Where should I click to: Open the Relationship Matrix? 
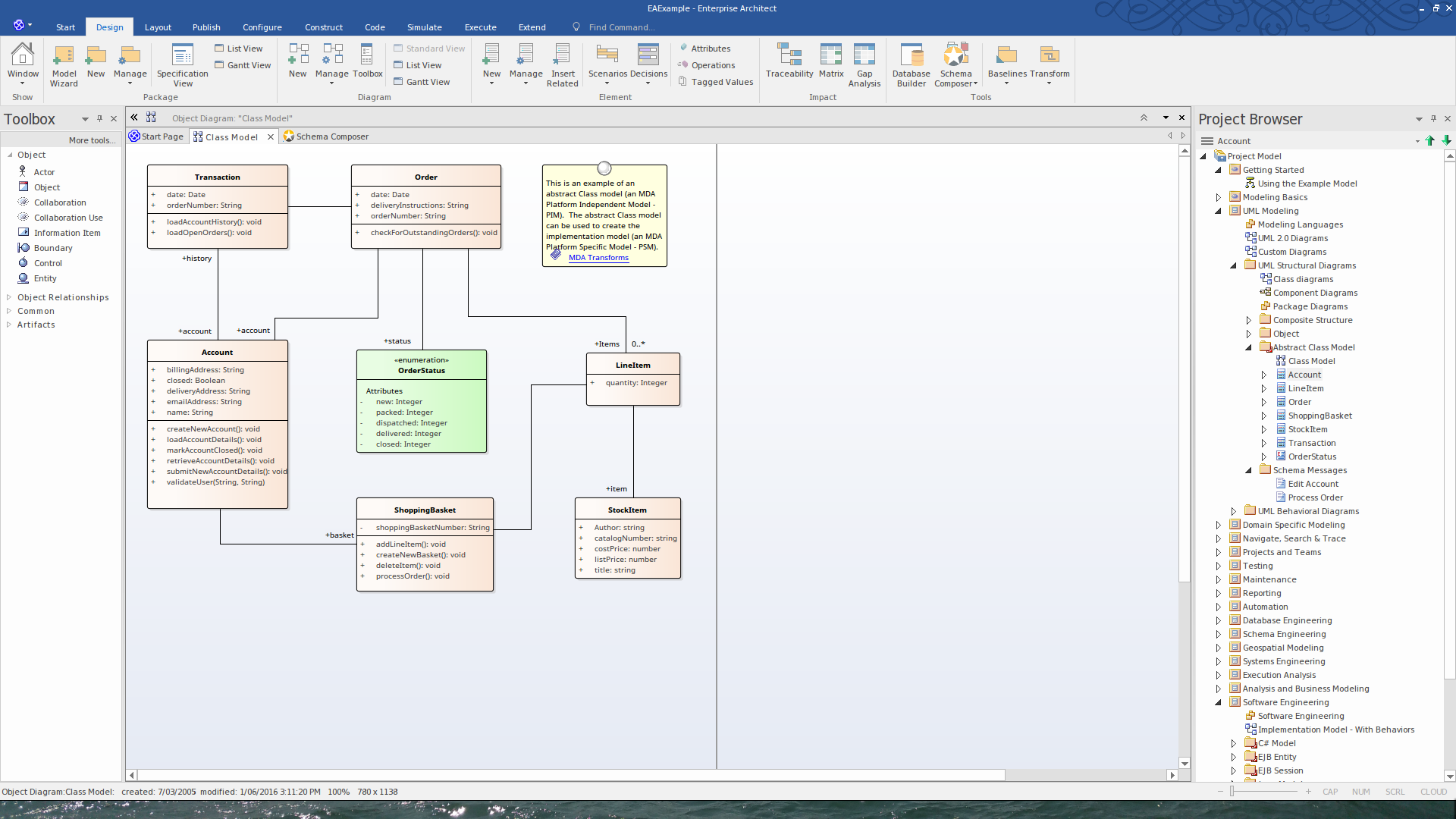(x=830, y=61)
